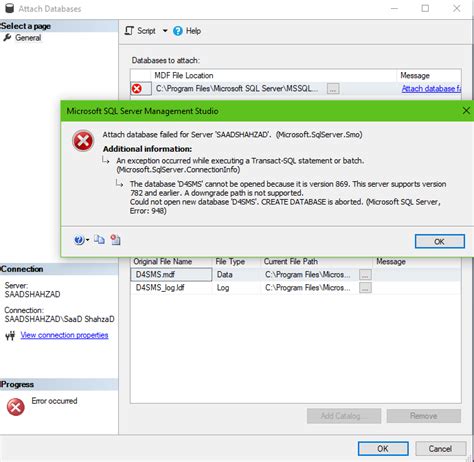Click the Progress error status icon
The width and height of the screenshot is (474, 462).
pyautogui.click(x=16, y=407)
